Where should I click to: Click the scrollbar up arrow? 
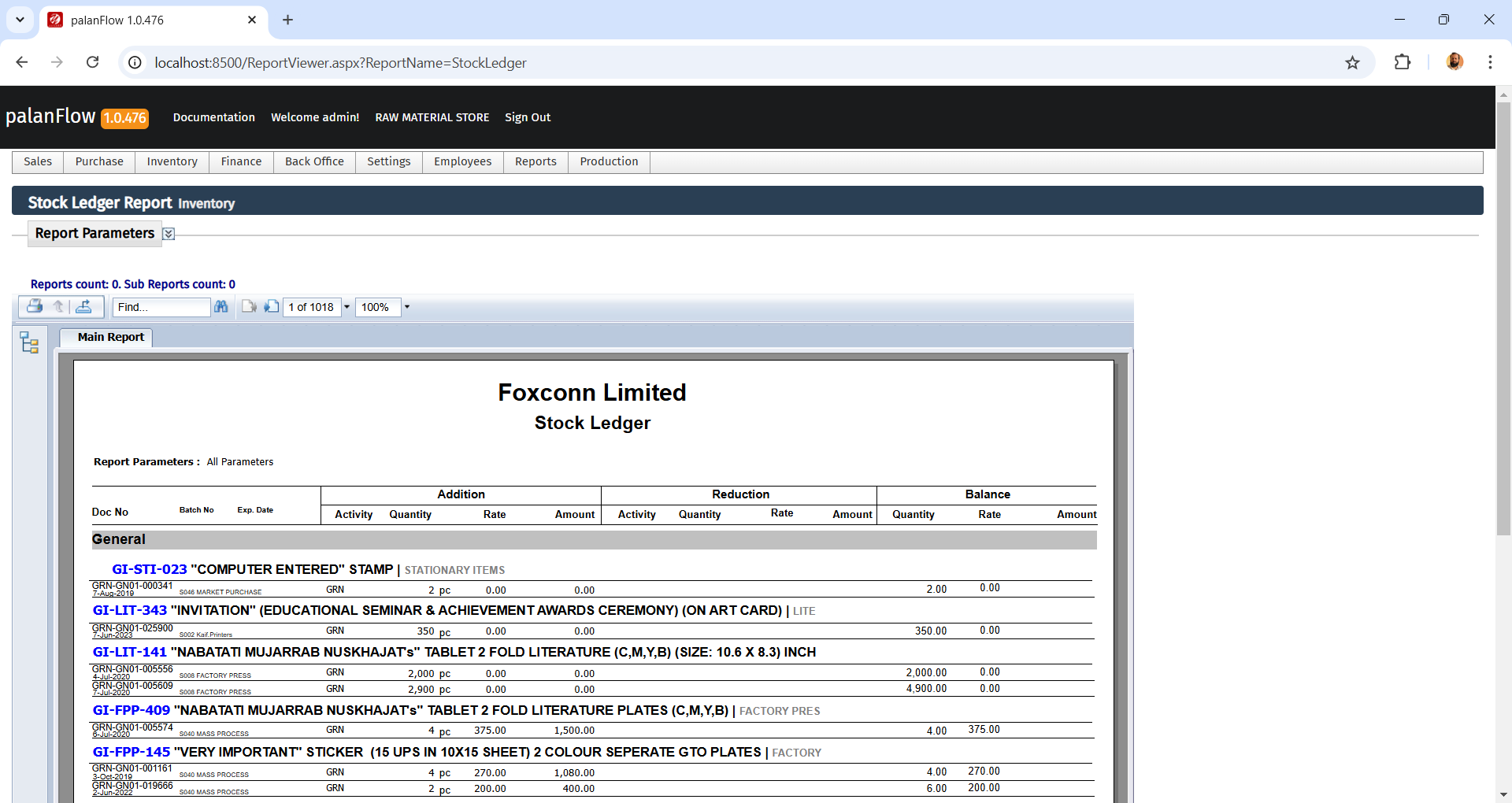click(x=1503, y=94)
